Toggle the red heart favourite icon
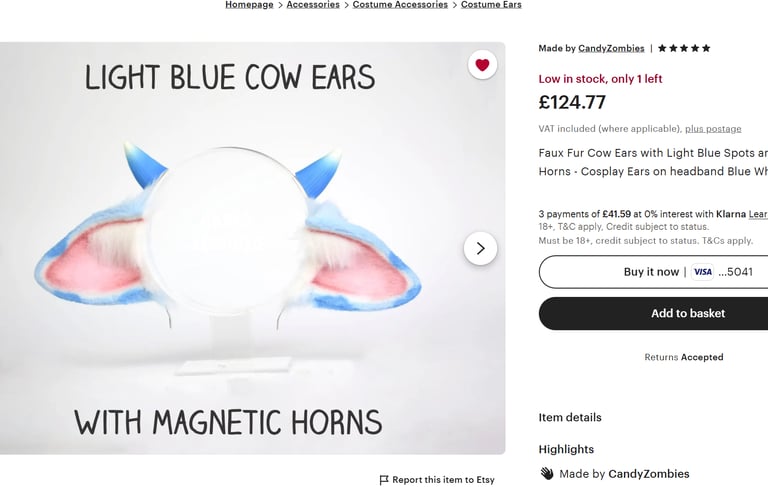 point(482,65)
